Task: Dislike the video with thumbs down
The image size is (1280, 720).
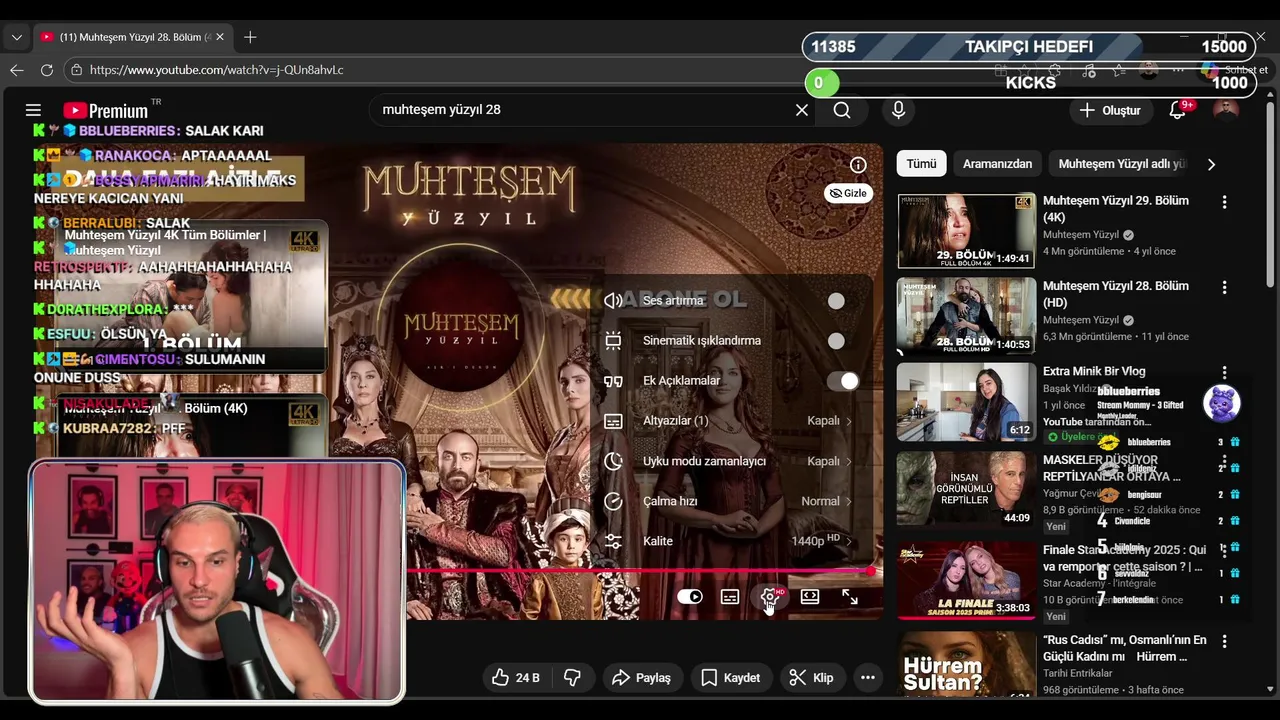Action: click(x=572, y=677)
